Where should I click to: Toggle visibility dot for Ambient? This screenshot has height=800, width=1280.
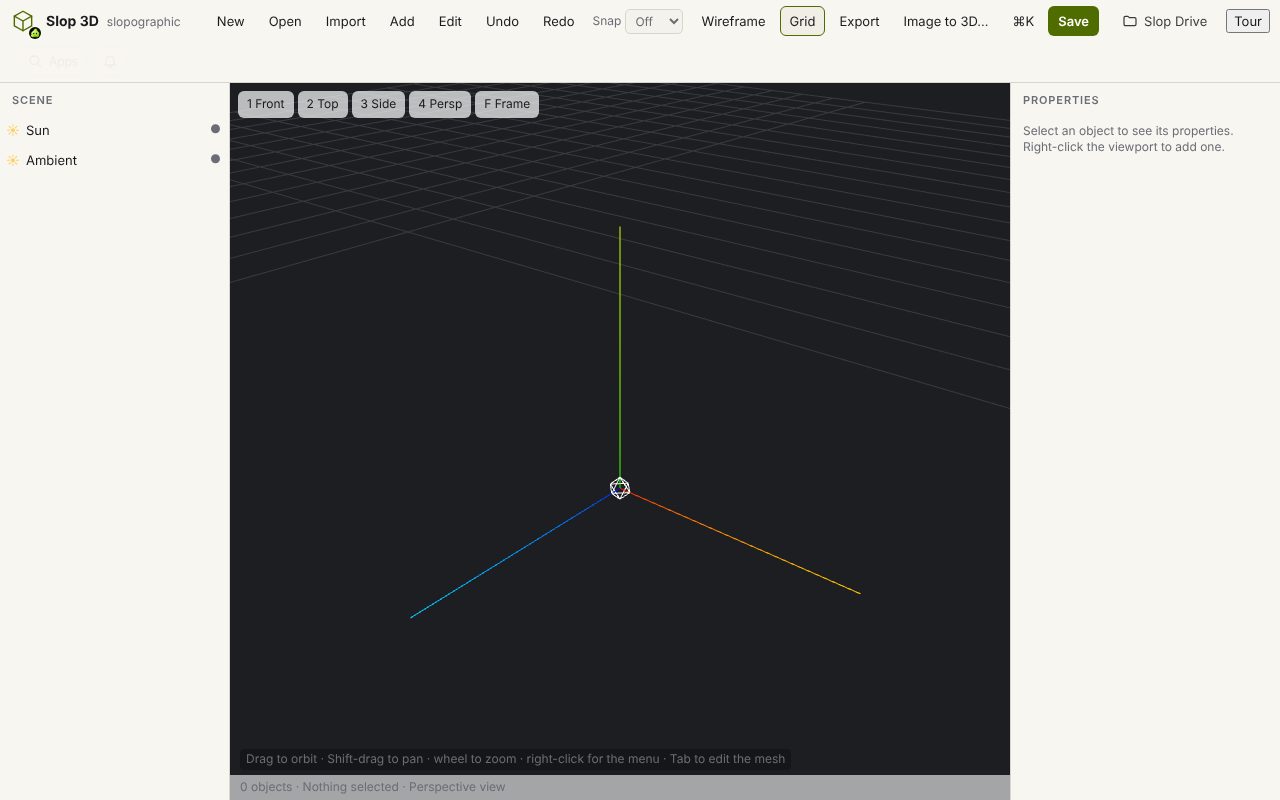pyautogui.click(x=215, y=159)
